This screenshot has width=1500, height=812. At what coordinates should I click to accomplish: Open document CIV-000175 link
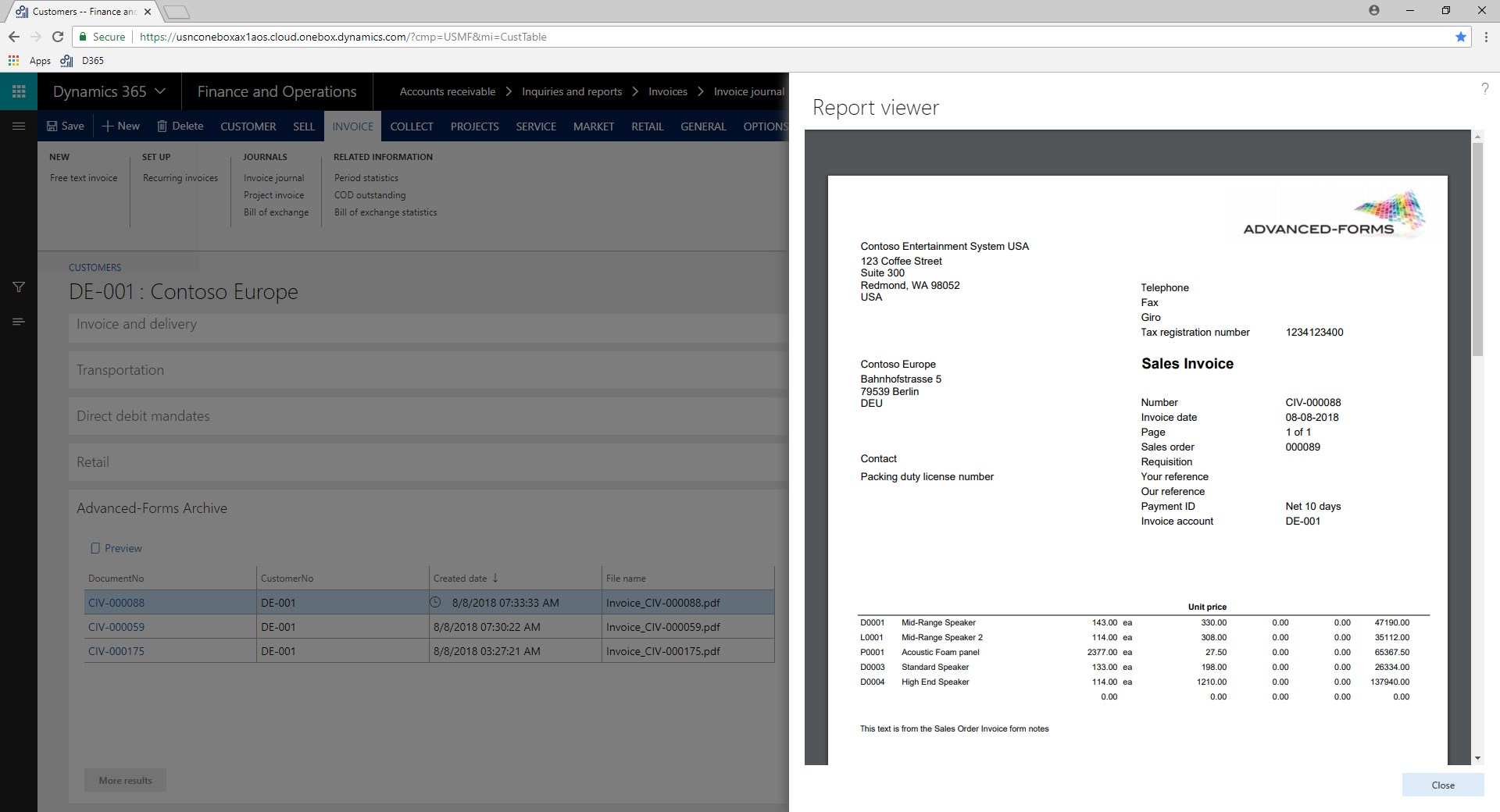(116, 651)
